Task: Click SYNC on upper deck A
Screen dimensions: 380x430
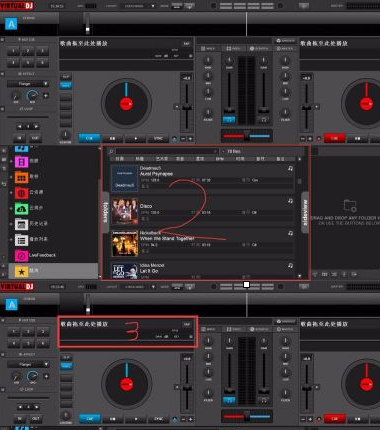Action: pos(158,138)
